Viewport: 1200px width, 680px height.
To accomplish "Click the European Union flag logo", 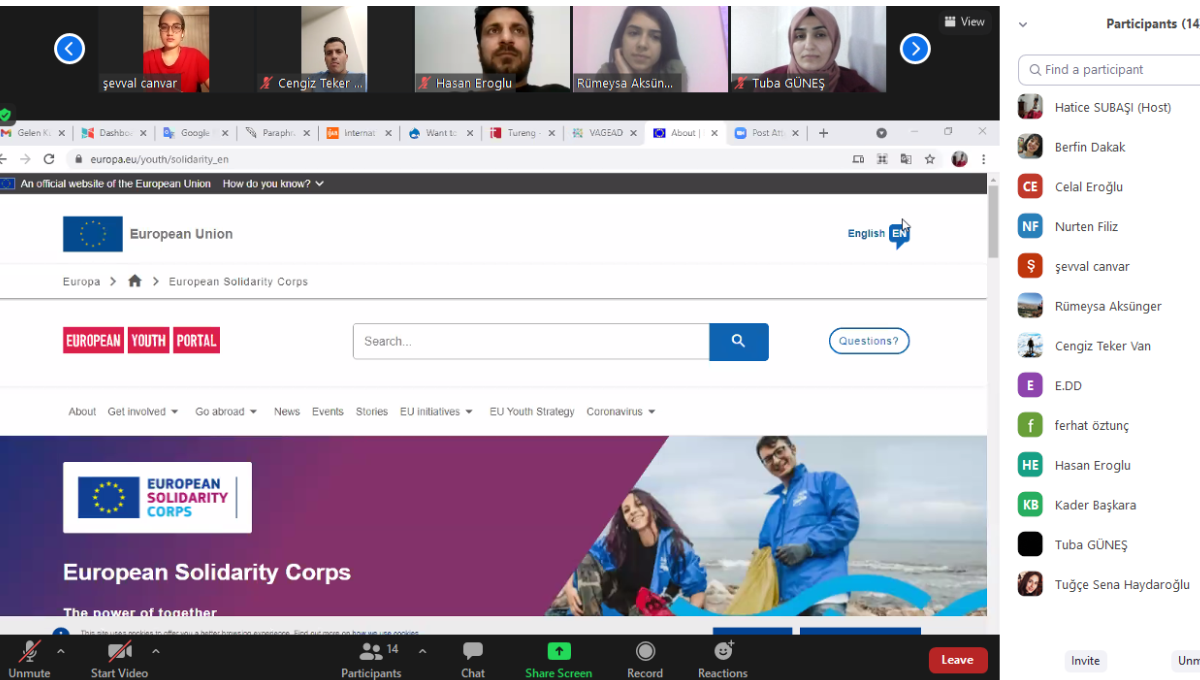I will click(93, 234).
